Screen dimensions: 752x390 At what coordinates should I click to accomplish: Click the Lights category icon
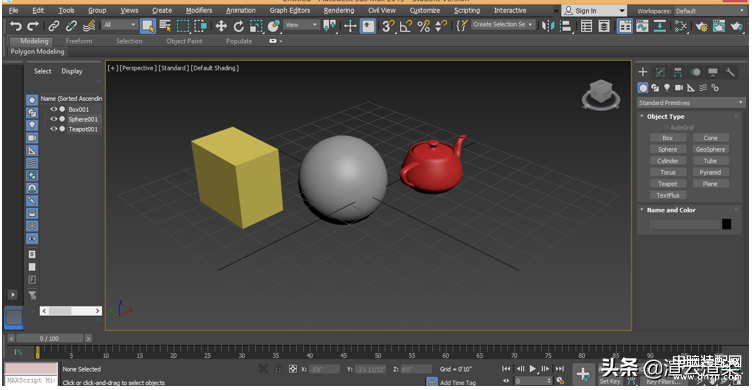(x=667, y=87)
